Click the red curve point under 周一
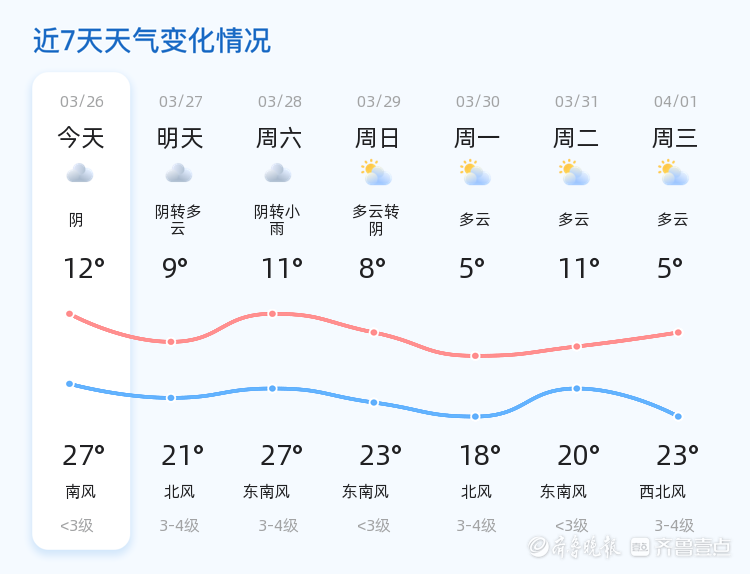The height and width of the screenshot is (574, 750). 475,356
